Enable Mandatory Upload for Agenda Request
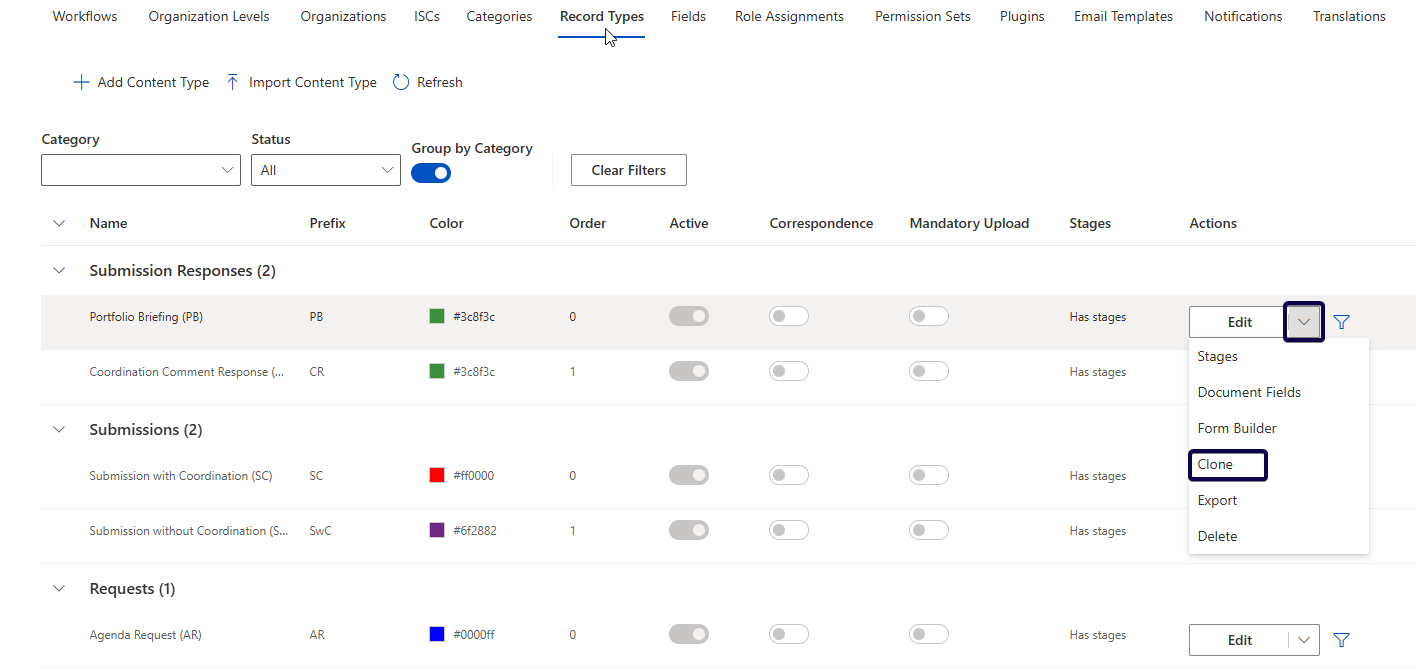 pos(929,635)
